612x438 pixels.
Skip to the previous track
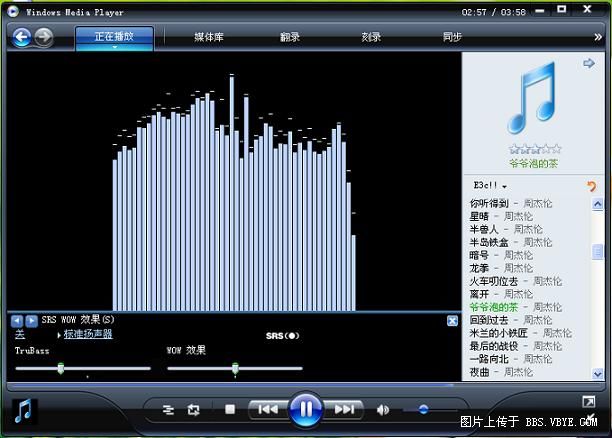click(x=268, y=409)
